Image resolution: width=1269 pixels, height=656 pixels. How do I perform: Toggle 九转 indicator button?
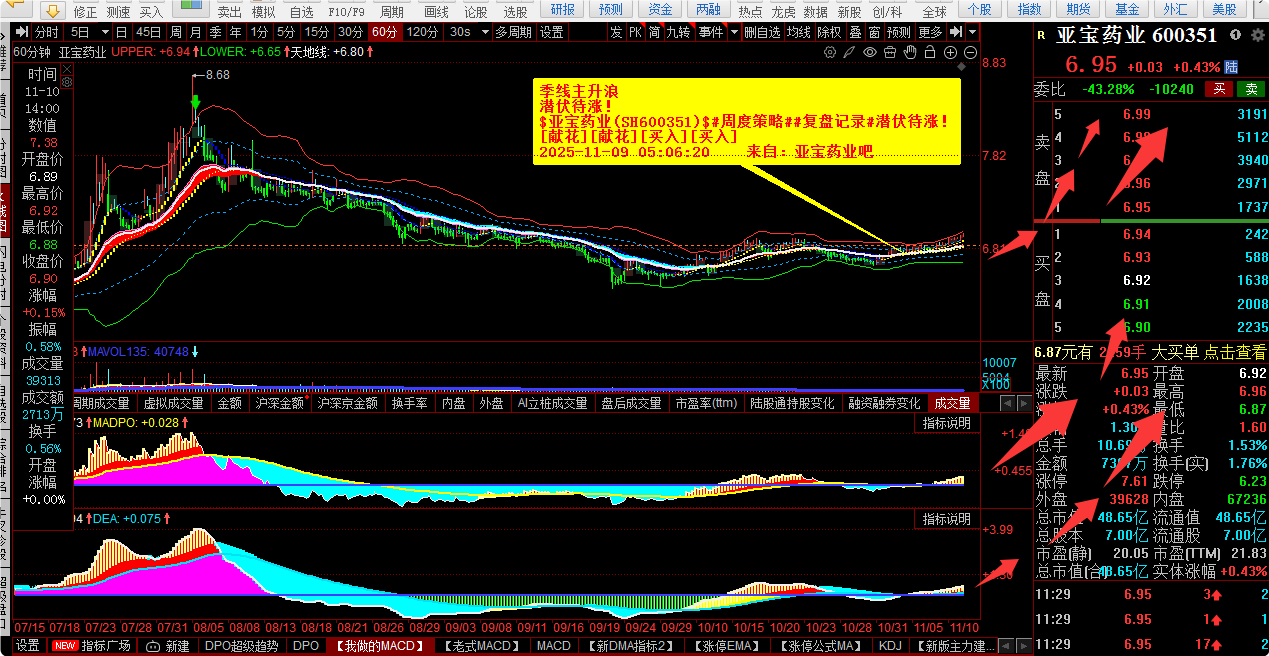(679, 31)
